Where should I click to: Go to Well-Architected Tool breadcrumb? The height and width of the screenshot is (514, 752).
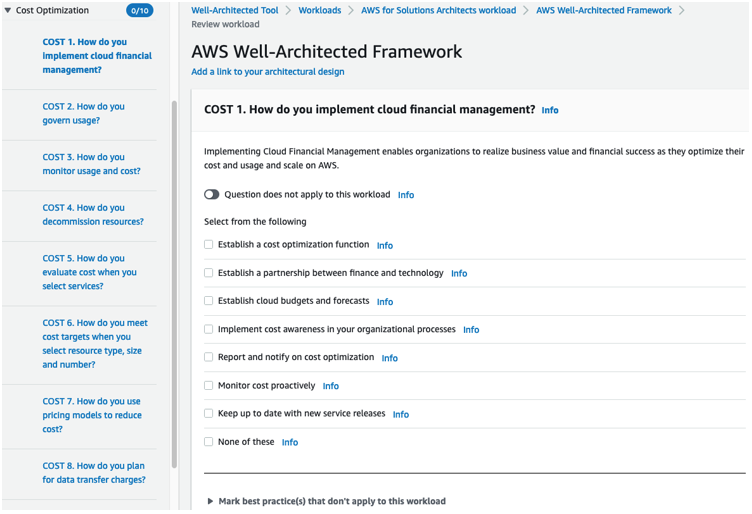click(x=235, y=10)
